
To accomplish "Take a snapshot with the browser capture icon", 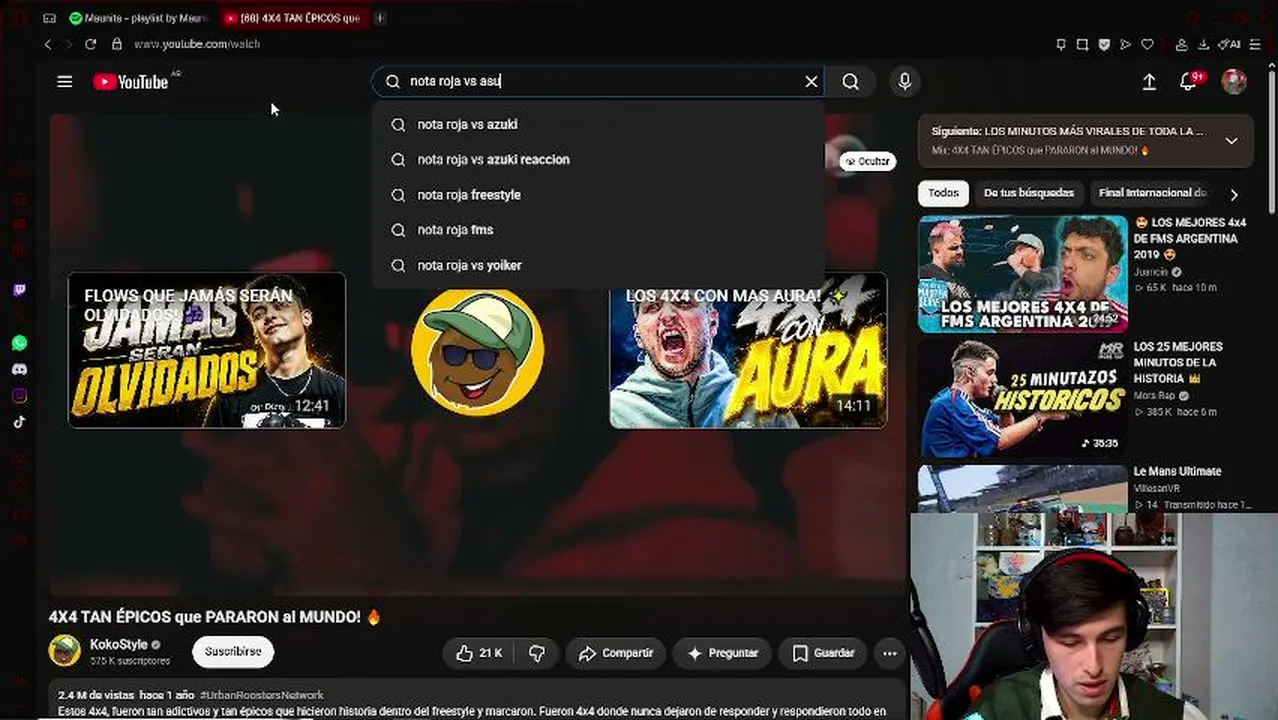I will [x=1082, y=44].
